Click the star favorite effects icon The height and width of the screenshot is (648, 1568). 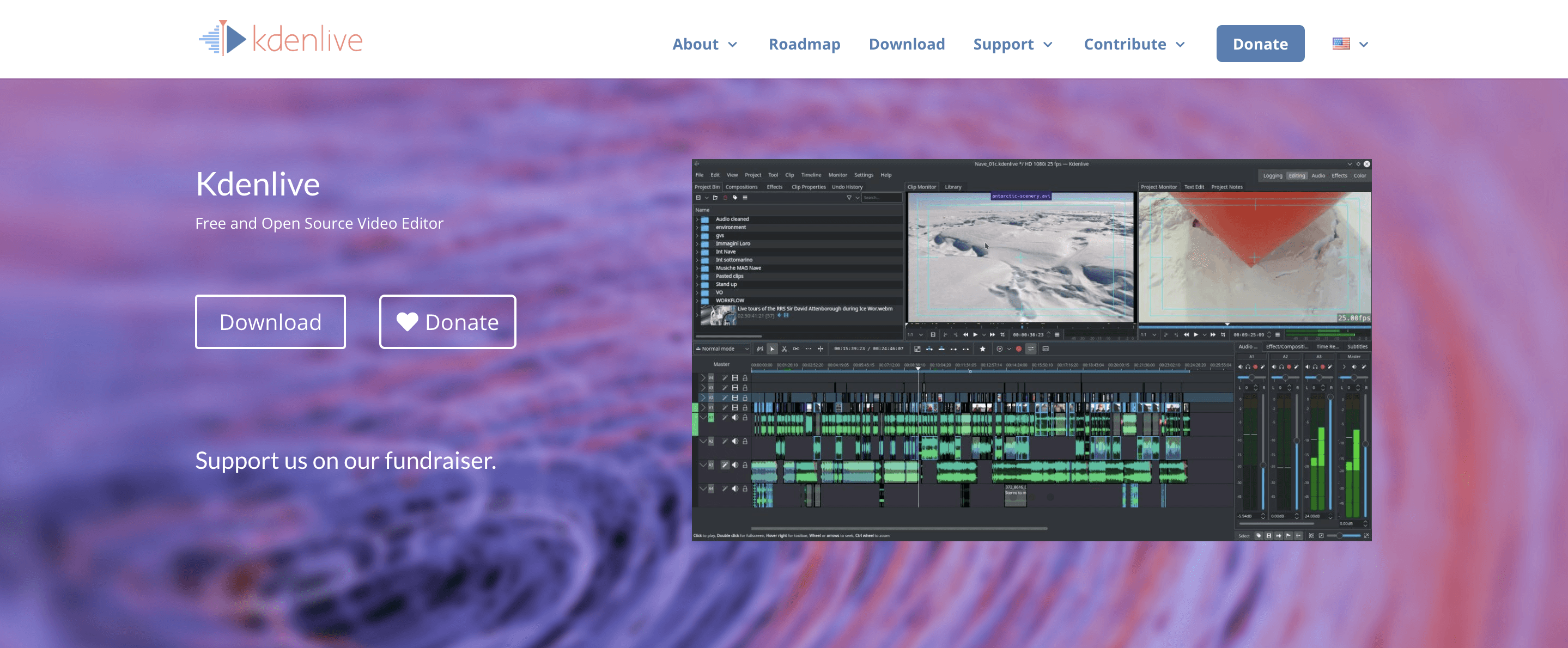point(982,349)
